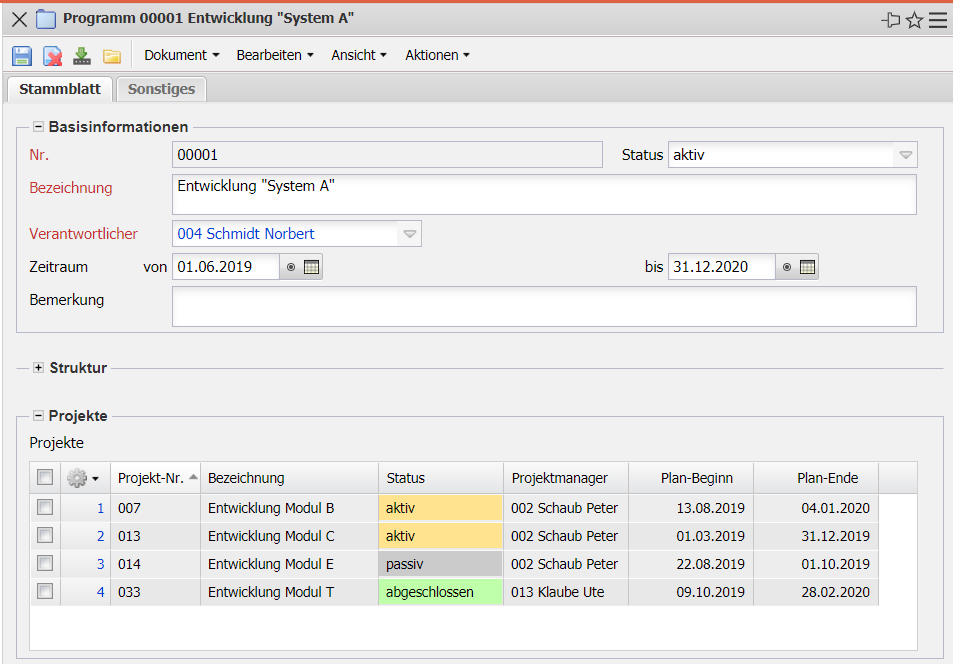Viewport: 953px width, 664px height.
Task: Click the green download arrow icon
Action: pyautogui.click(x=82, y=56)
